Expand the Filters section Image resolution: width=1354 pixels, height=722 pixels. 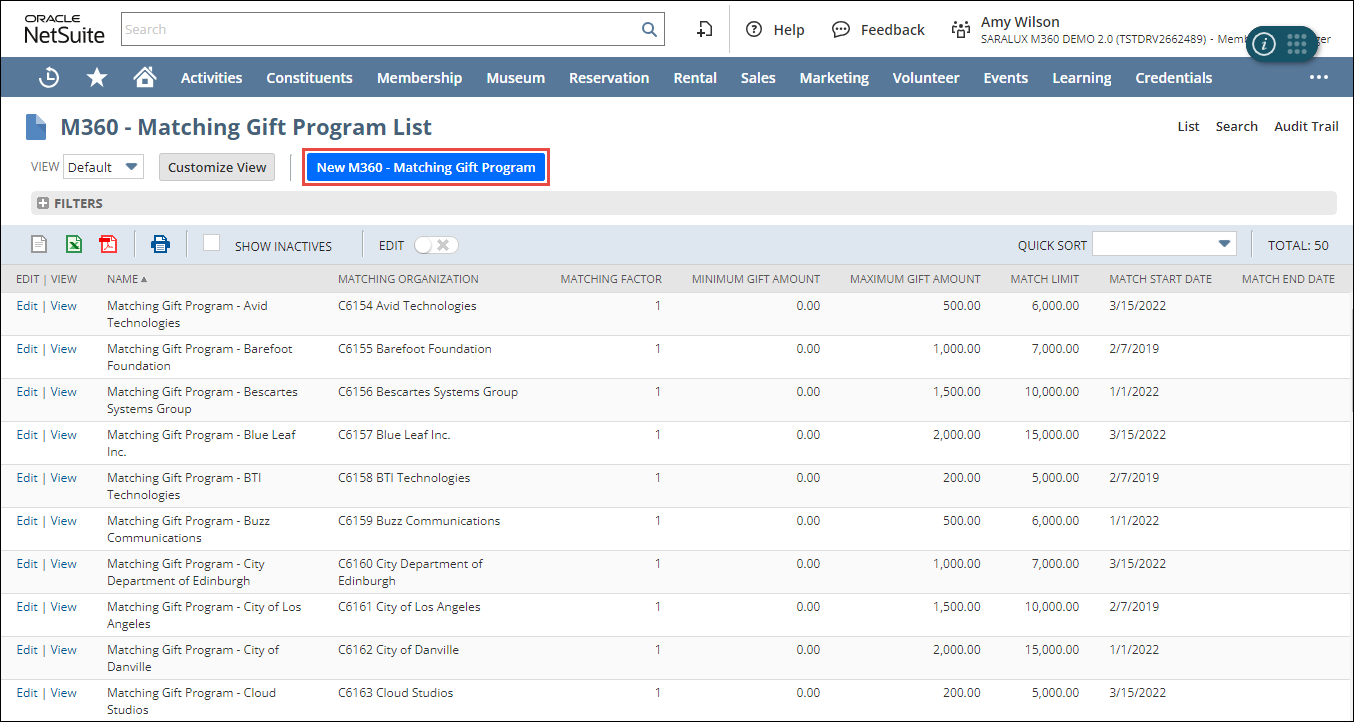43,203
